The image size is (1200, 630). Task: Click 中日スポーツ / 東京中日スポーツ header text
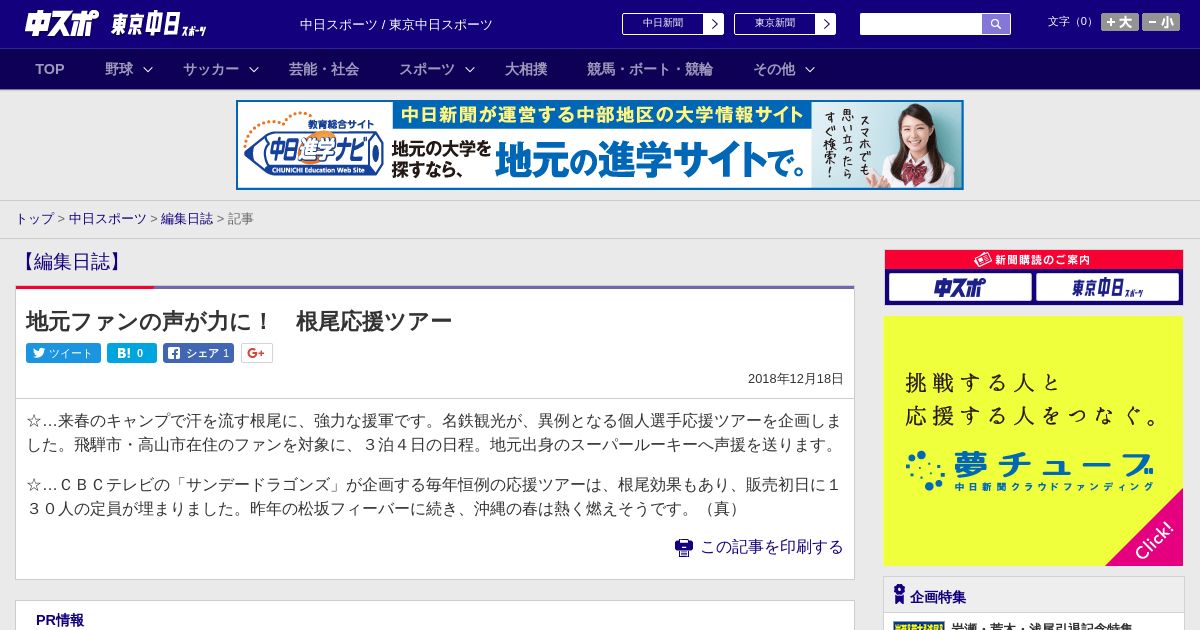pyautogui.click(x=396, y=24)
